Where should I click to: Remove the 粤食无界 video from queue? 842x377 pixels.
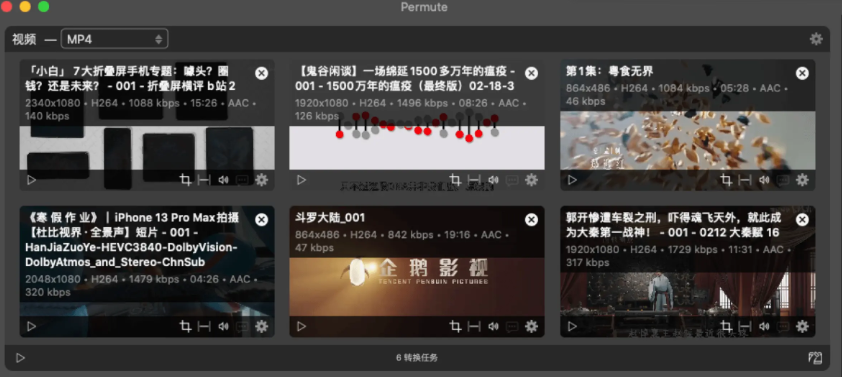coord(802,74)
